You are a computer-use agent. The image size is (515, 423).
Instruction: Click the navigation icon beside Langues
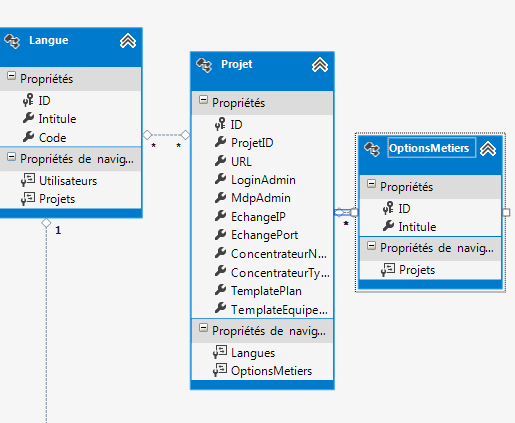coord(220,352)
